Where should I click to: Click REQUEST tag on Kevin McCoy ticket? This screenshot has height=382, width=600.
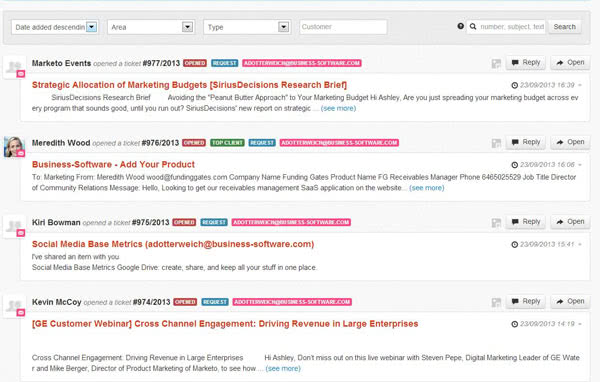coord(215,302)
